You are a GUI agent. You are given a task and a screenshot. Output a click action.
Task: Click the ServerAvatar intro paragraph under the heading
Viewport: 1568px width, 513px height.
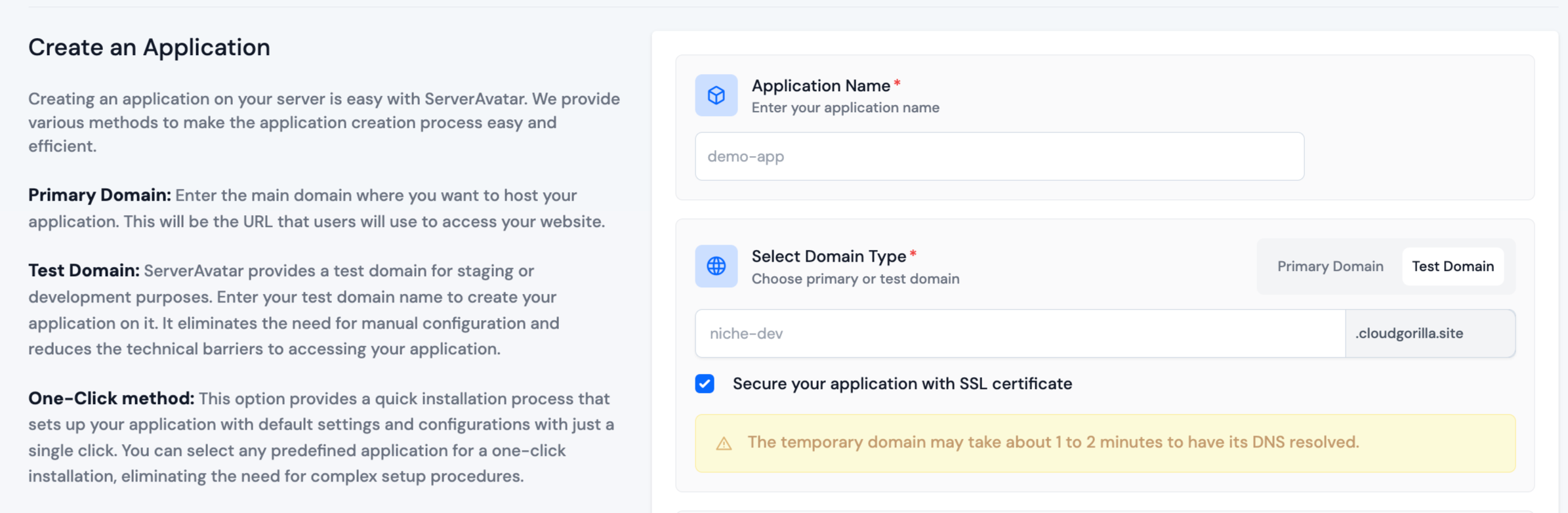click(323, 123)
